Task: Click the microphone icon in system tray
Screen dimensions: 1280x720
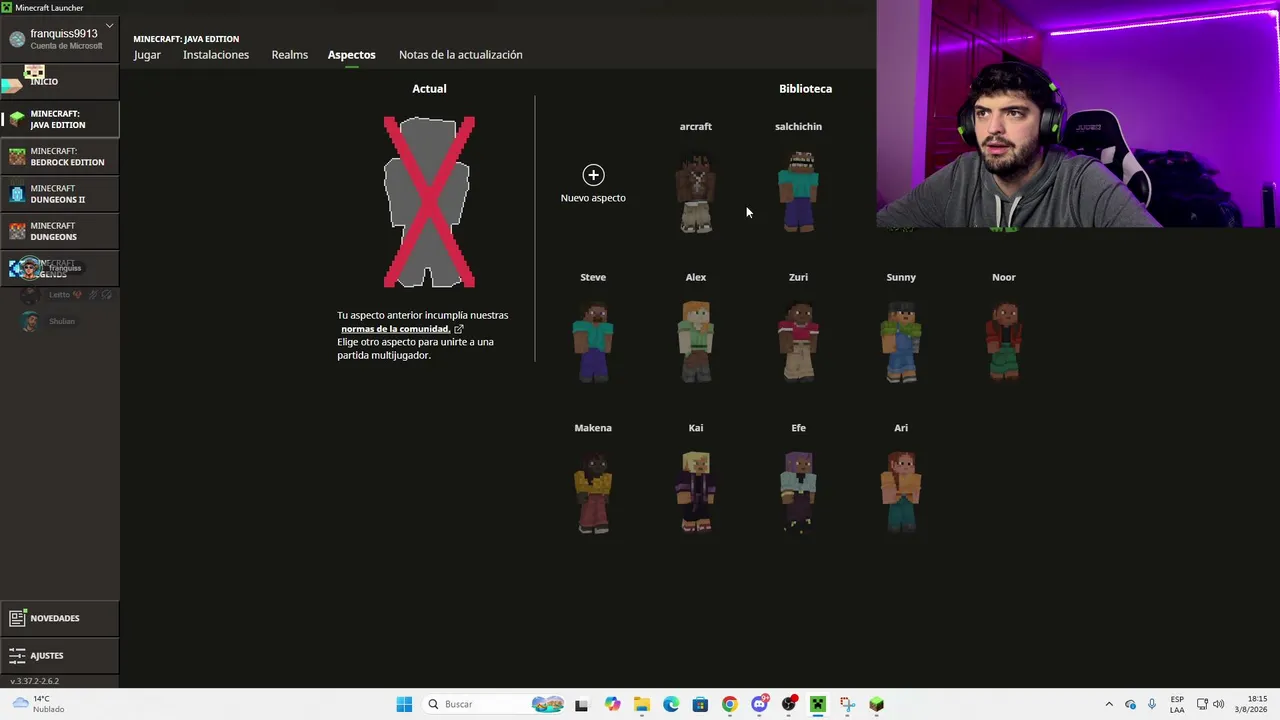Action: 1152,704
